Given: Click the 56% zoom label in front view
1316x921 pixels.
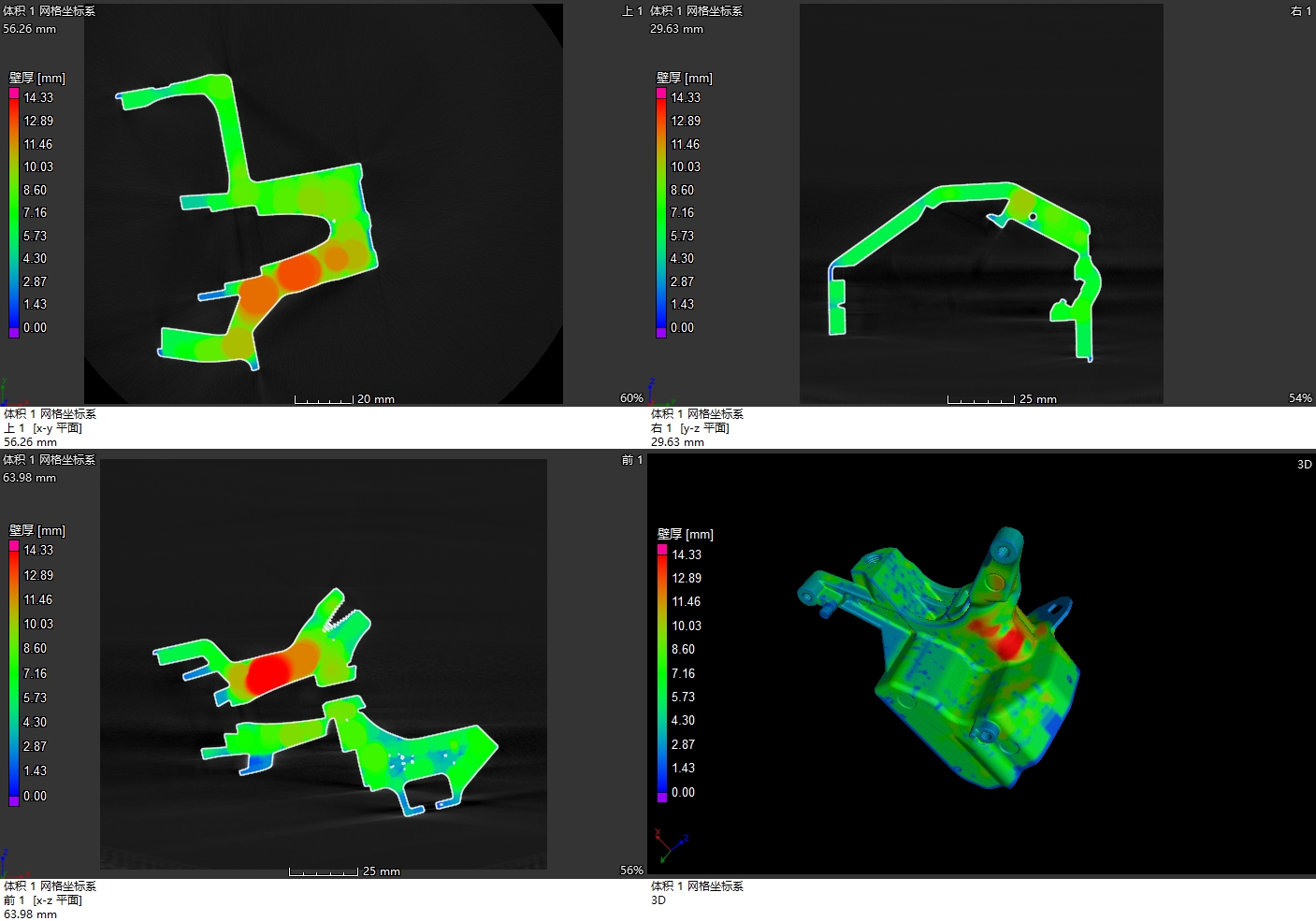Looking at the screenshot, I should click(x=631, y=871).
